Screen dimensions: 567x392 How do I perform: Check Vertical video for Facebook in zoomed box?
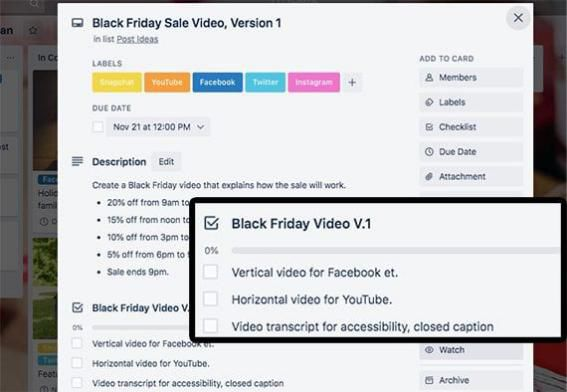(210, 272)
